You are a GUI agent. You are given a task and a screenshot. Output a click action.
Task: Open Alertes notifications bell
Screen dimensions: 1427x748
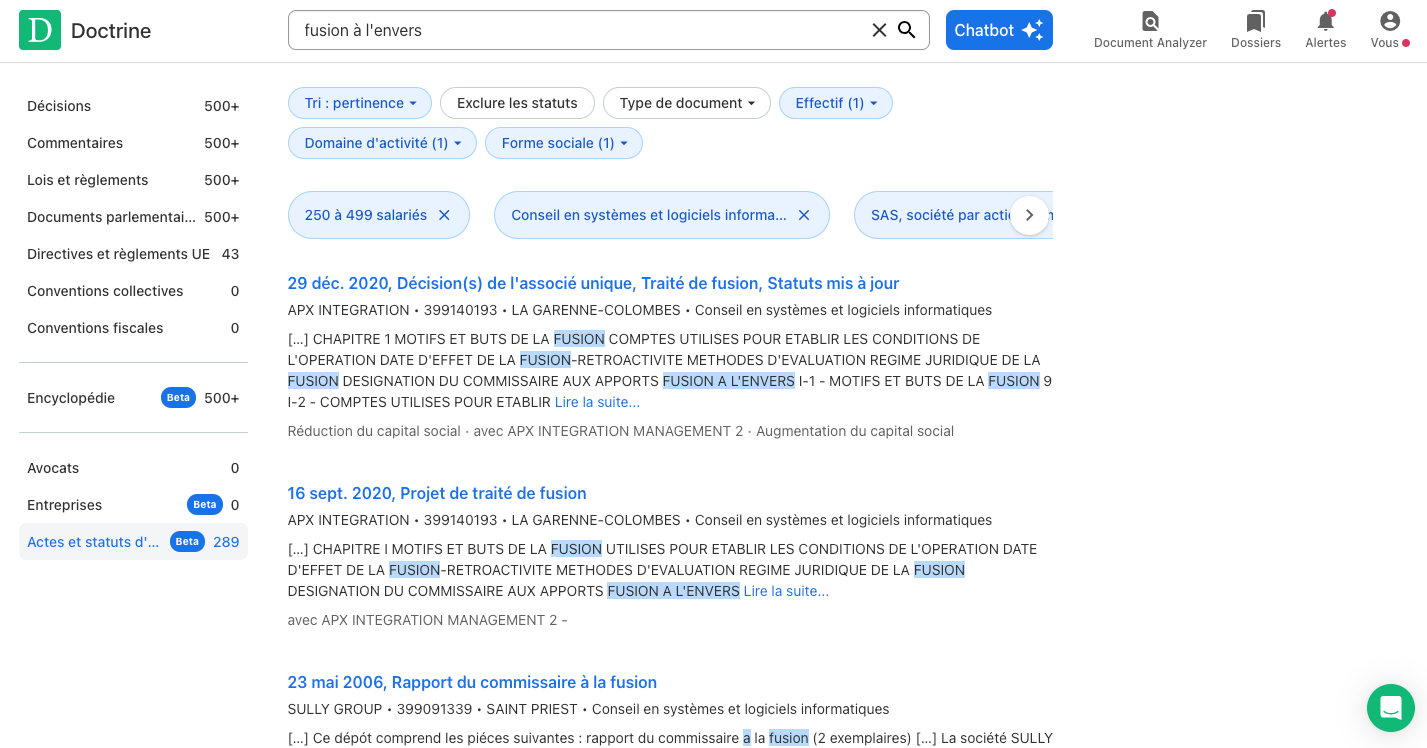(1326, 30)
